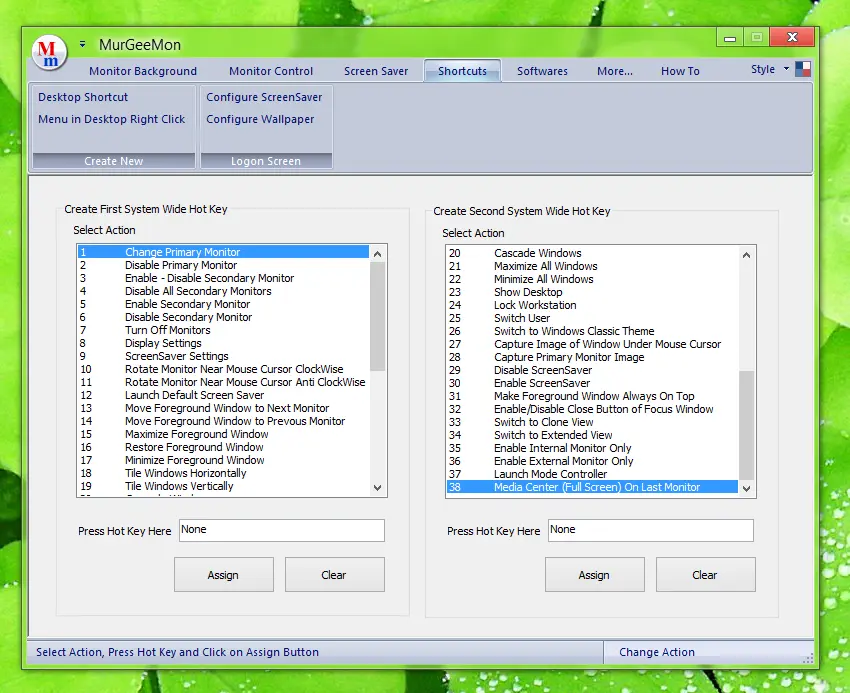Select 'Show Desktop' in second list

point(592,292)
